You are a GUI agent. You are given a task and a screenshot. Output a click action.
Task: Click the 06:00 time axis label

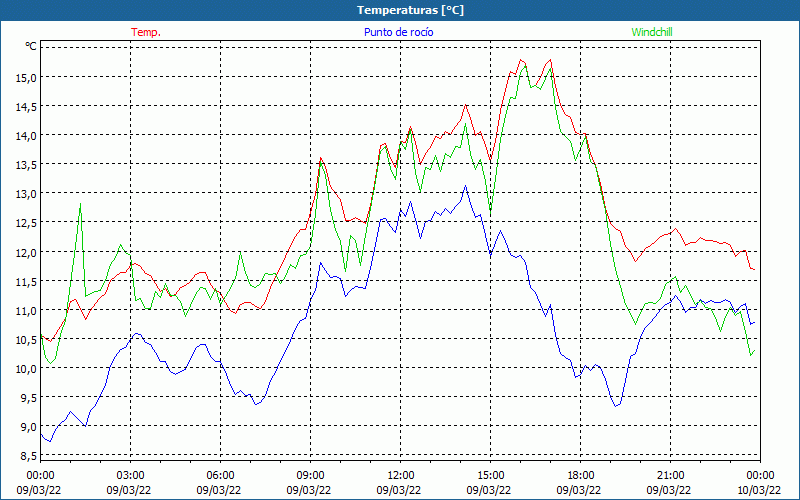coord(220,476)
